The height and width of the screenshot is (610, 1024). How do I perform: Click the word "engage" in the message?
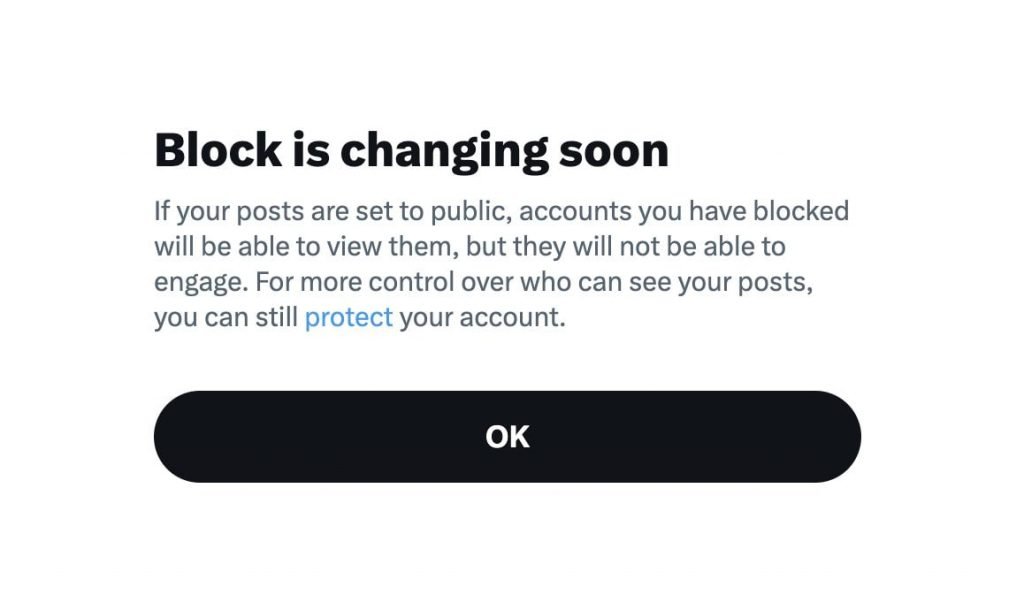coord(198,283)
